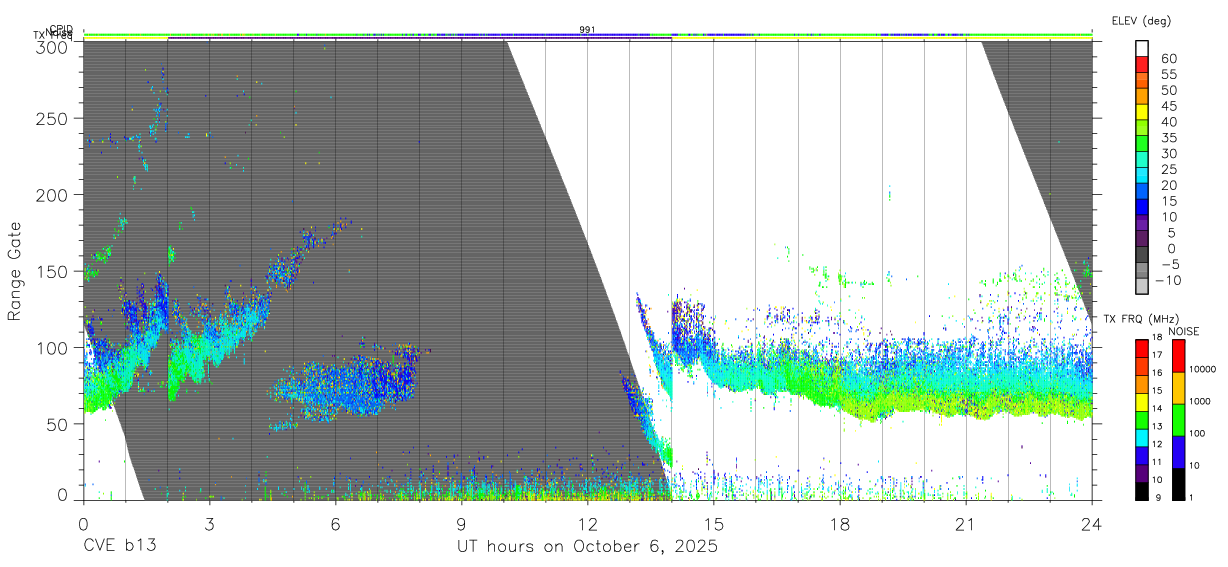1228x567 pixels.
Task: Select the cyan ELEV swatch between 25 and 20
Action: [x=1143, y=176]
